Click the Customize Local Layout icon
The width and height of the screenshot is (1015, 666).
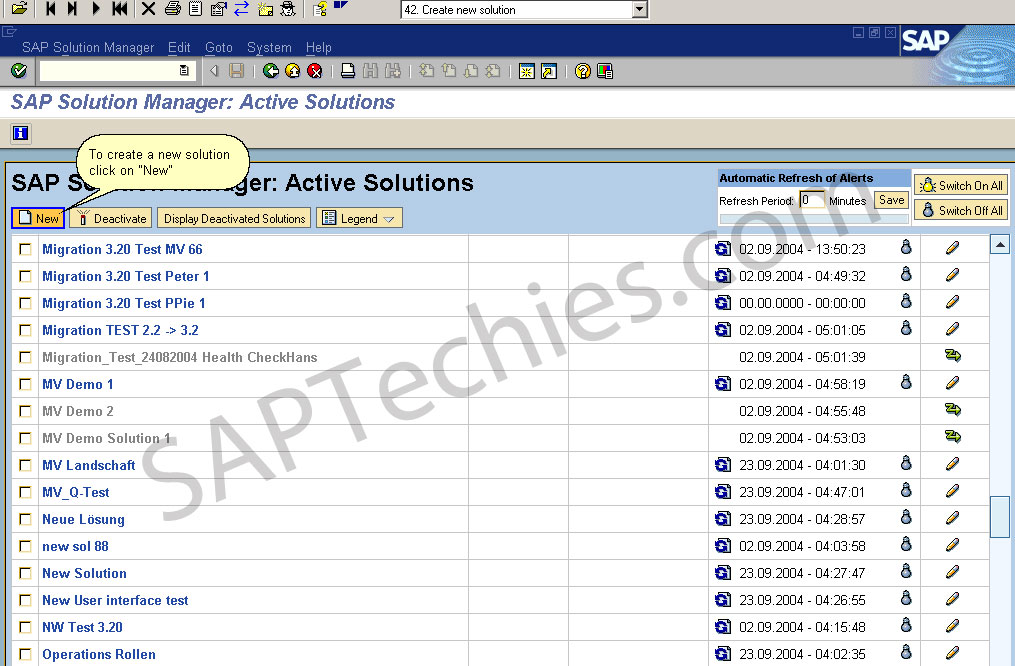click(605, 71)
